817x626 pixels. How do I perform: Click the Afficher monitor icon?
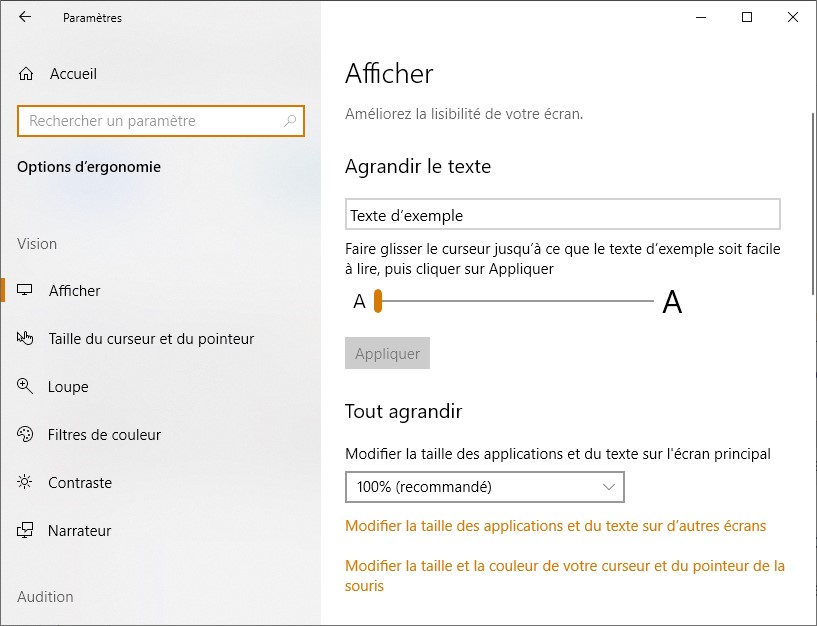pyautogui.click(x=26, y=291)
